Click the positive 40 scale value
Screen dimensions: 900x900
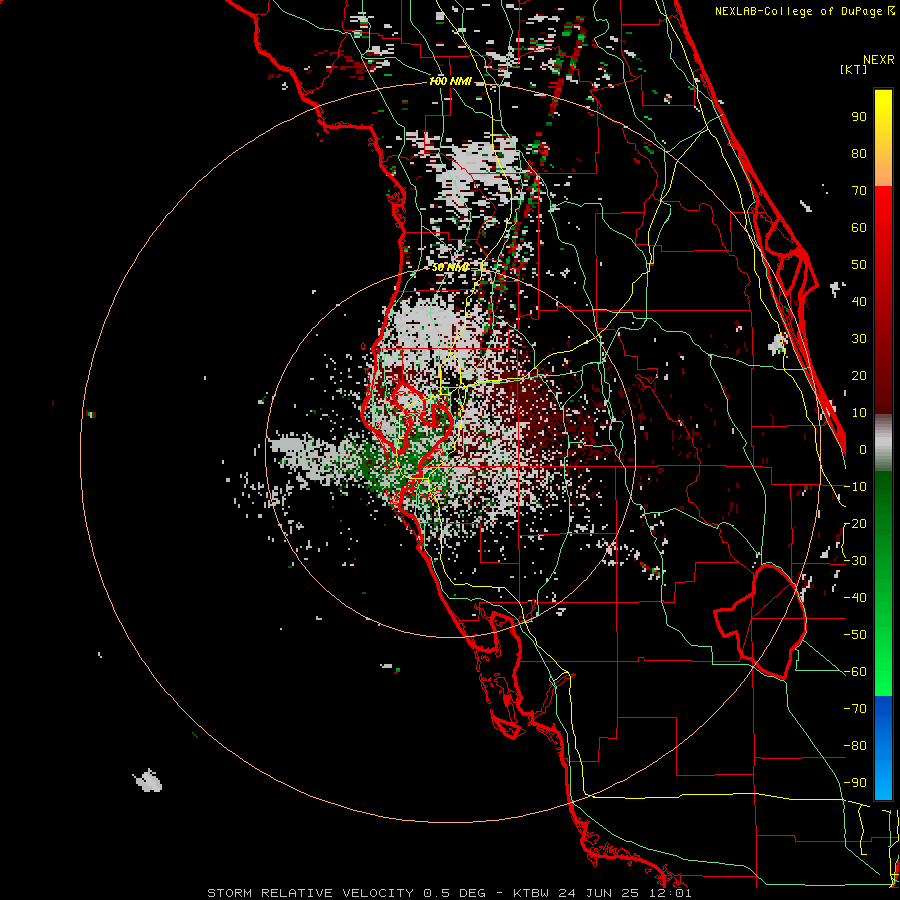[859, 302]
